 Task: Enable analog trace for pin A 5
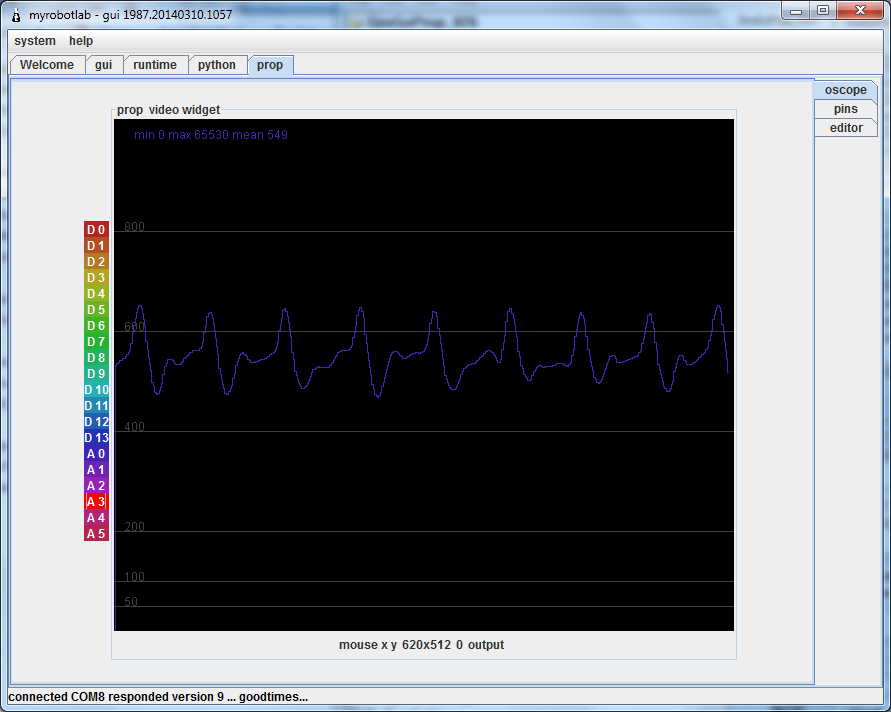click(x=96, y=534)
